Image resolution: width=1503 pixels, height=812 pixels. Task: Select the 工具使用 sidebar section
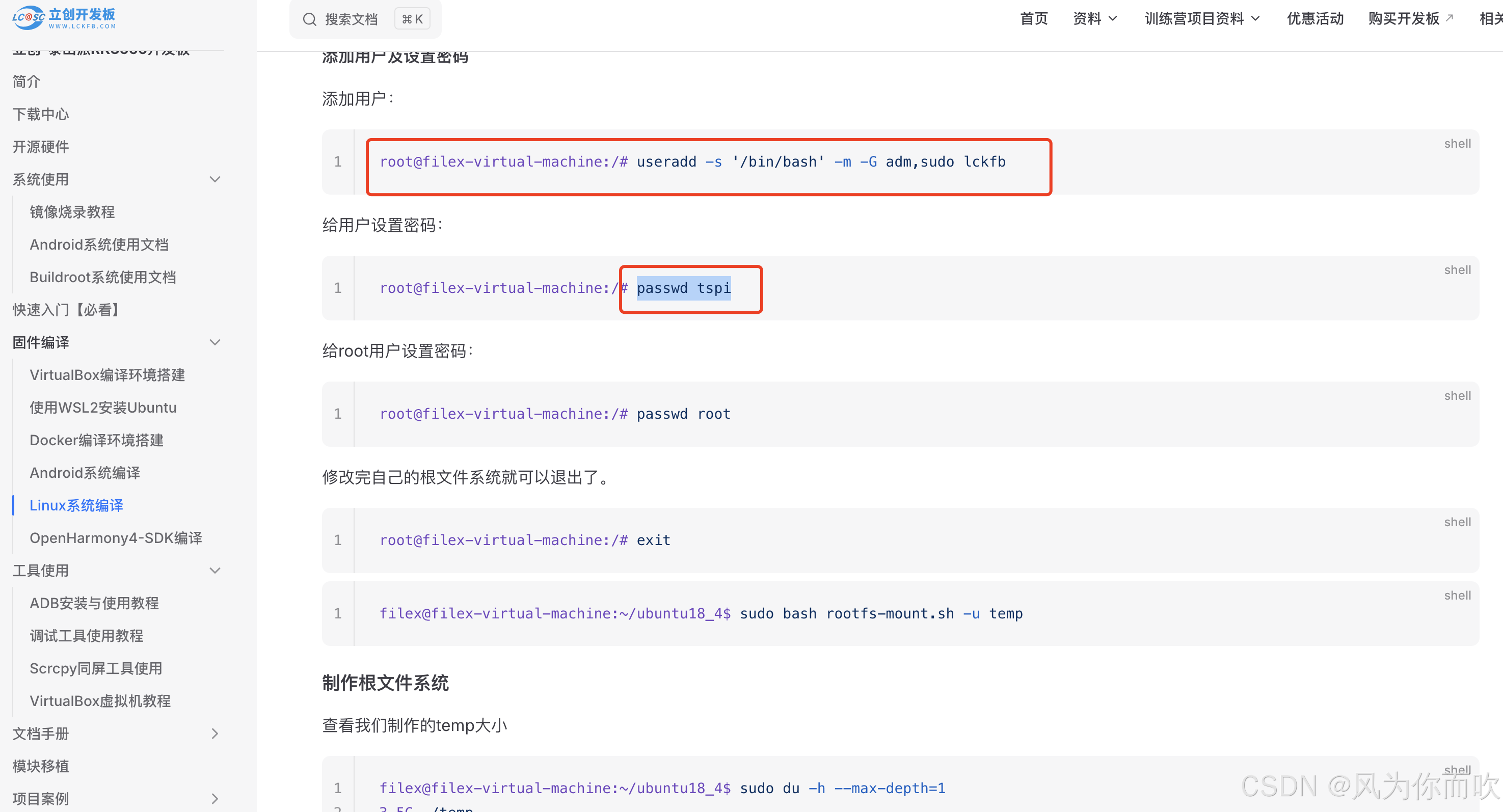(x=41, y=571)
